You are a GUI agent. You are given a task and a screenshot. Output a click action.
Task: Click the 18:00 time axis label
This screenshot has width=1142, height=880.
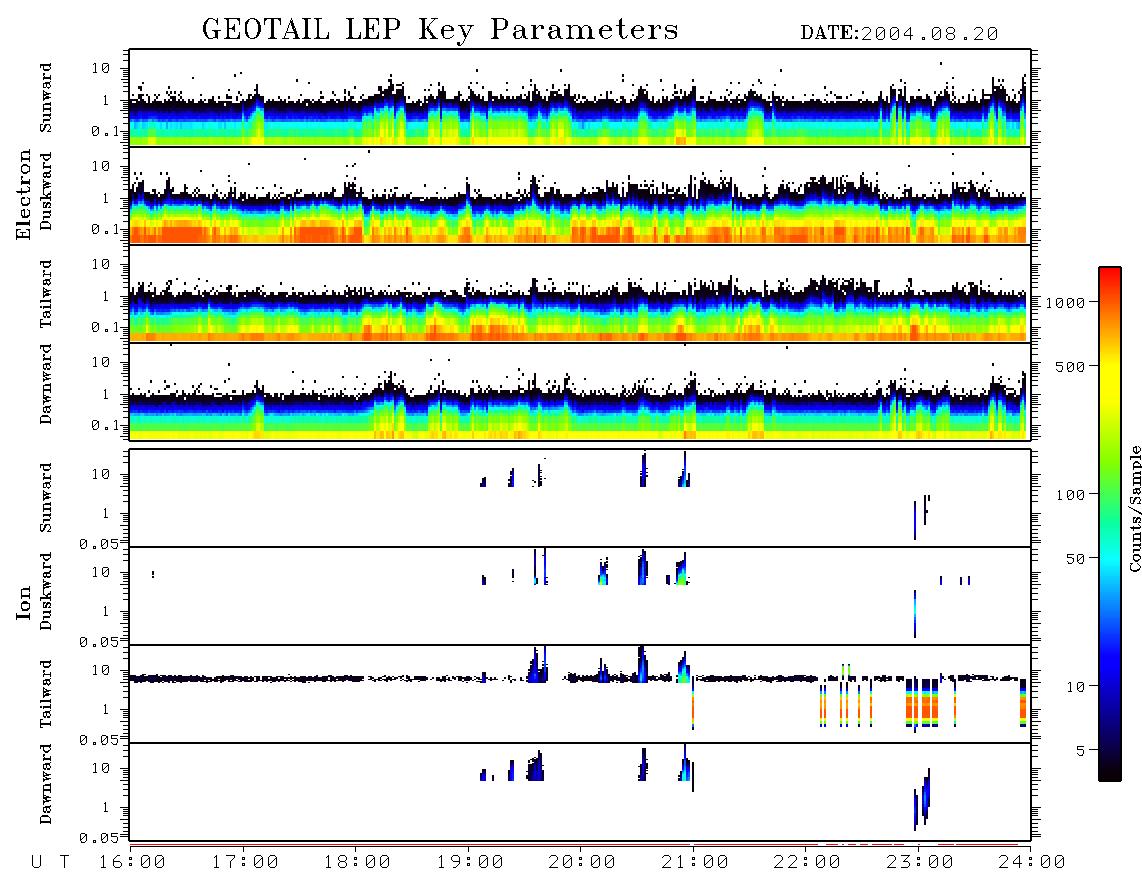point(358,863)
